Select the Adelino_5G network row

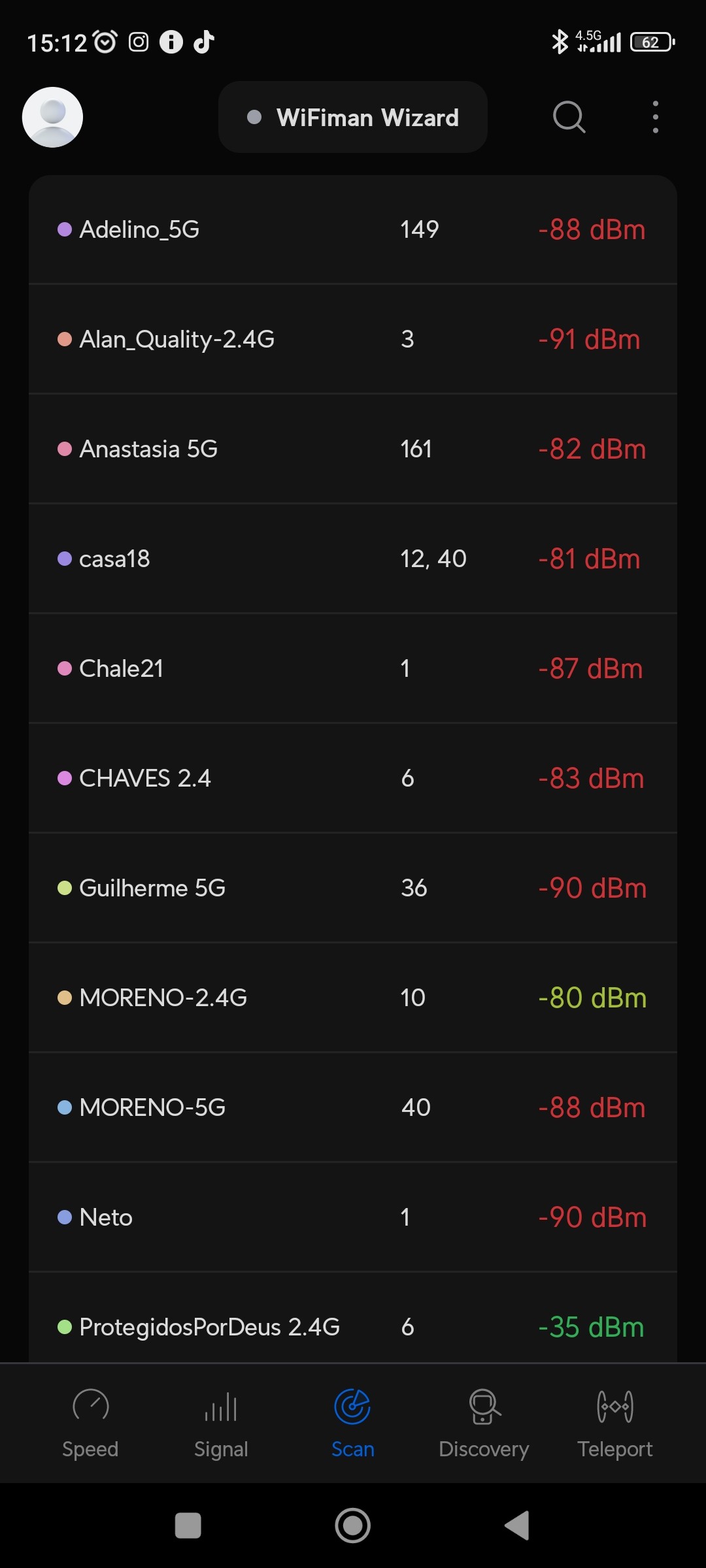coord(353,229)
